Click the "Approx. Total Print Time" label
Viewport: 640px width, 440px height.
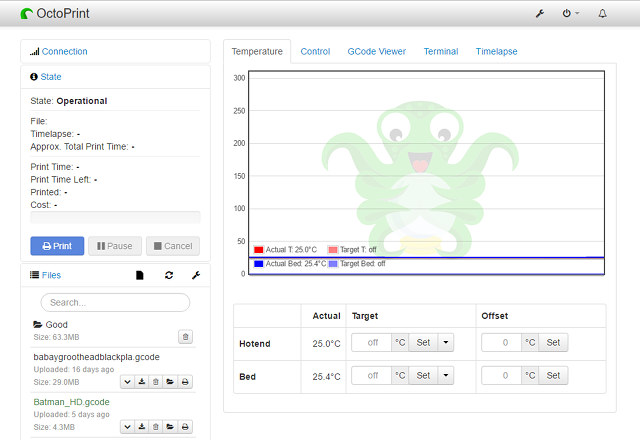click(x=79, y=147)
